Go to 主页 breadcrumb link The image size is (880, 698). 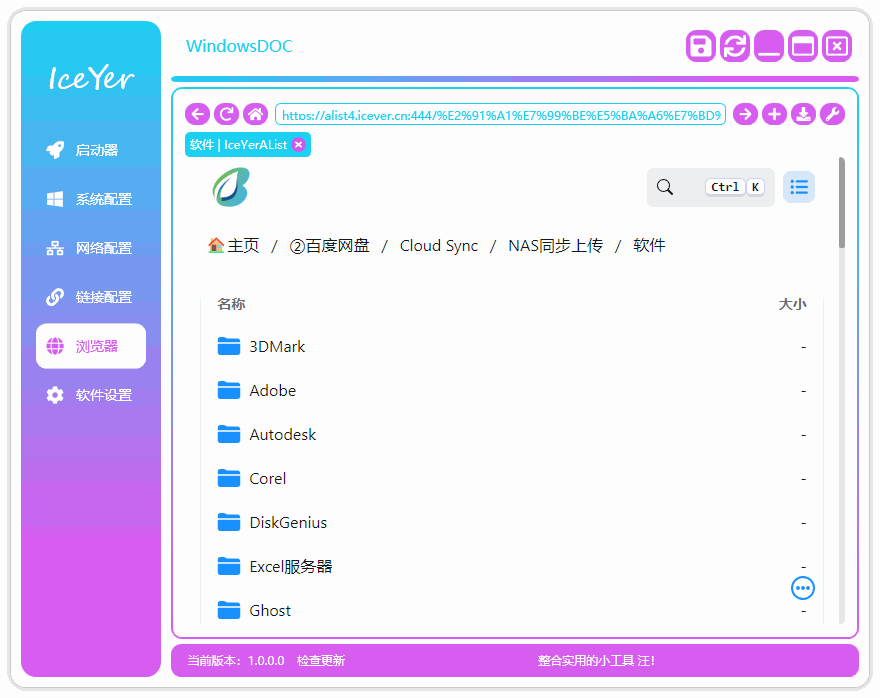pos(233,245)
